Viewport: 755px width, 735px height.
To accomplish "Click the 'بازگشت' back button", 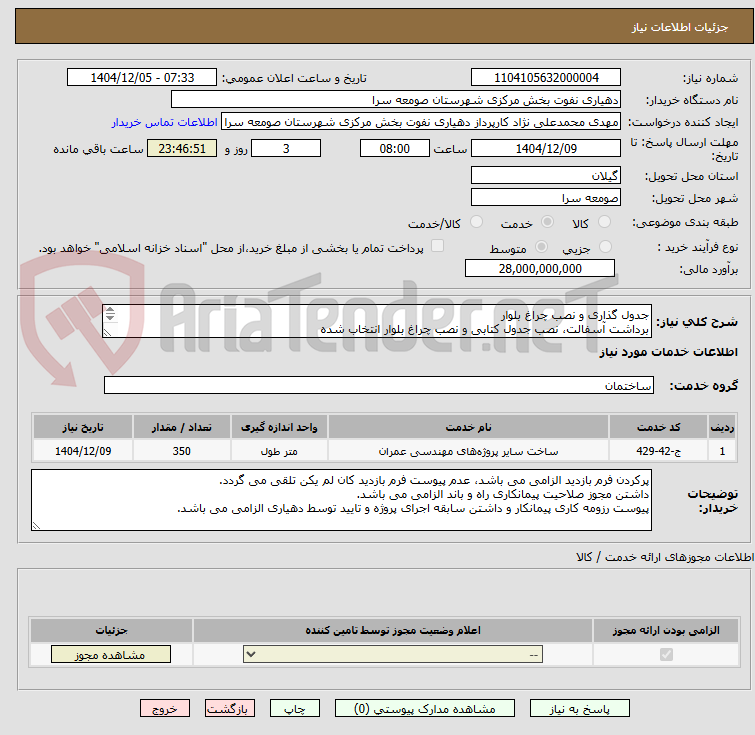I will [229, 709].
